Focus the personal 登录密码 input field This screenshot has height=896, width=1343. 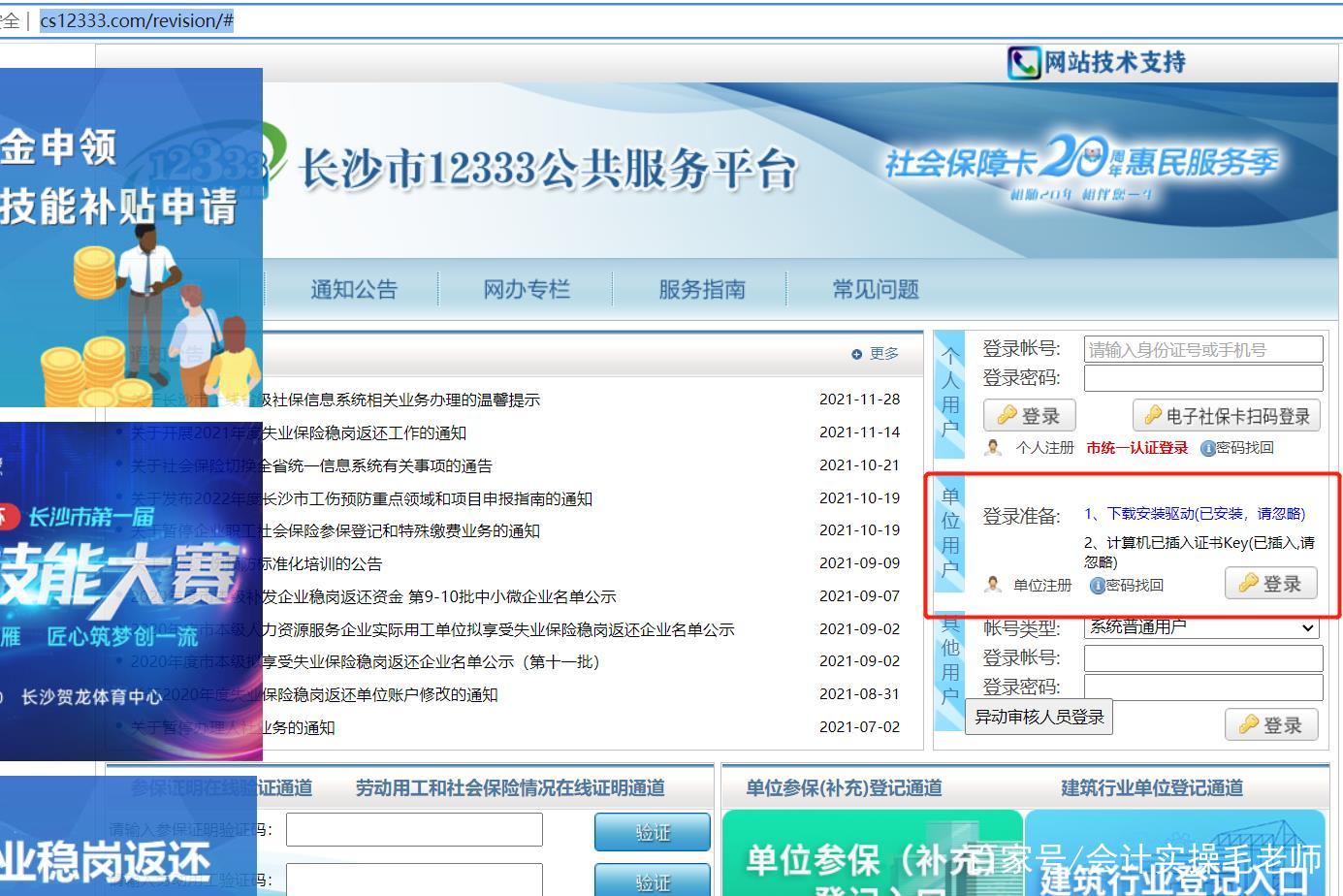(1203, 378)
